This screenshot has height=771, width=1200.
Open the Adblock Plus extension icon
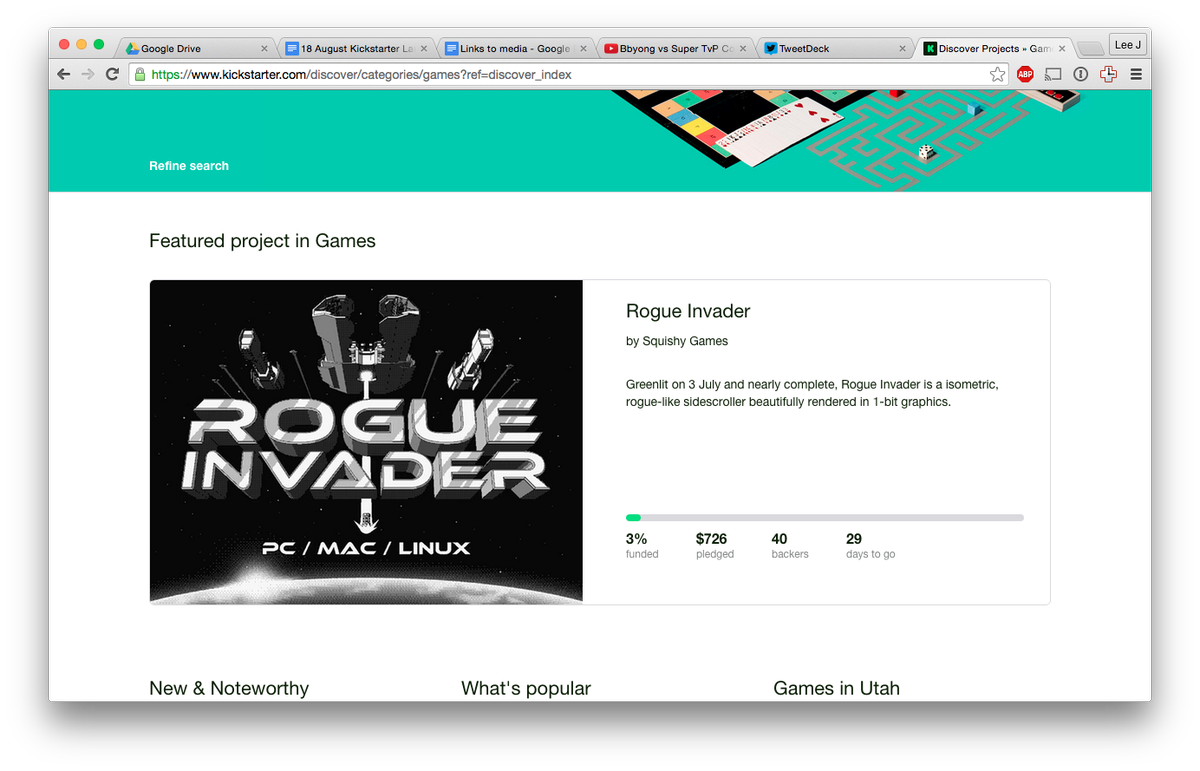[x=1025, y=74]
